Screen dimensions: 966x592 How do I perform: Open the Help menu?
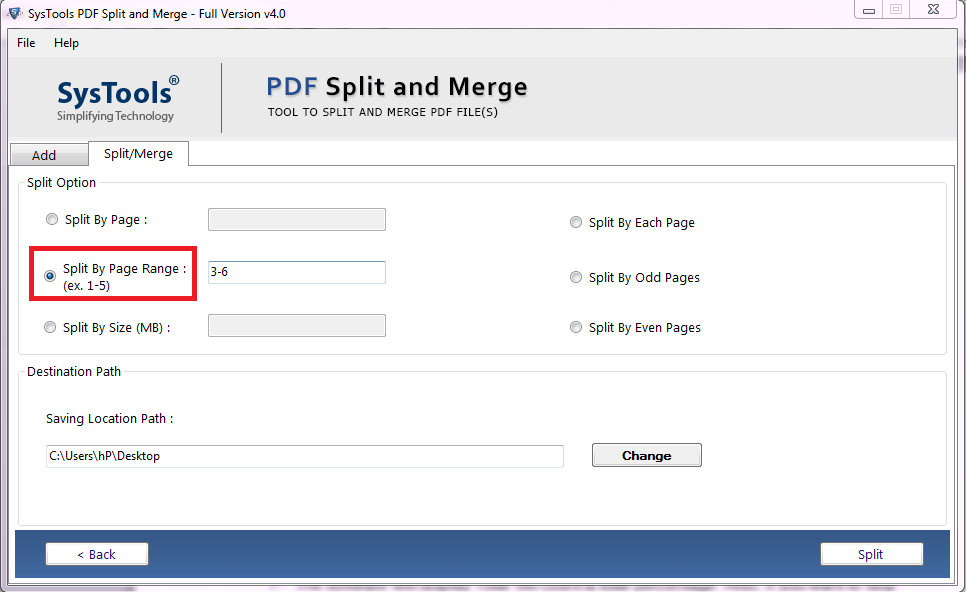tap(66, 43)
